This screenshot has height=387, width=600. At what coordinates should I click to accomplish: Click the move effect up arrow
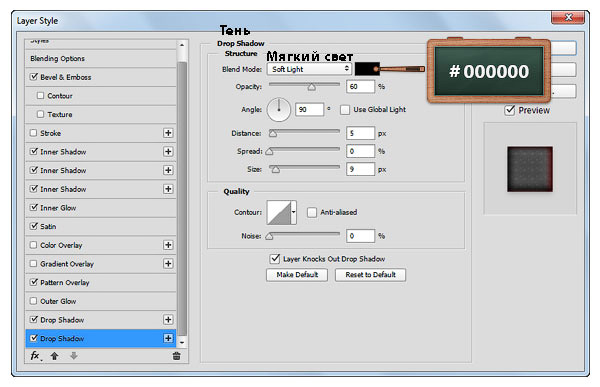click(x=54, y=356)
